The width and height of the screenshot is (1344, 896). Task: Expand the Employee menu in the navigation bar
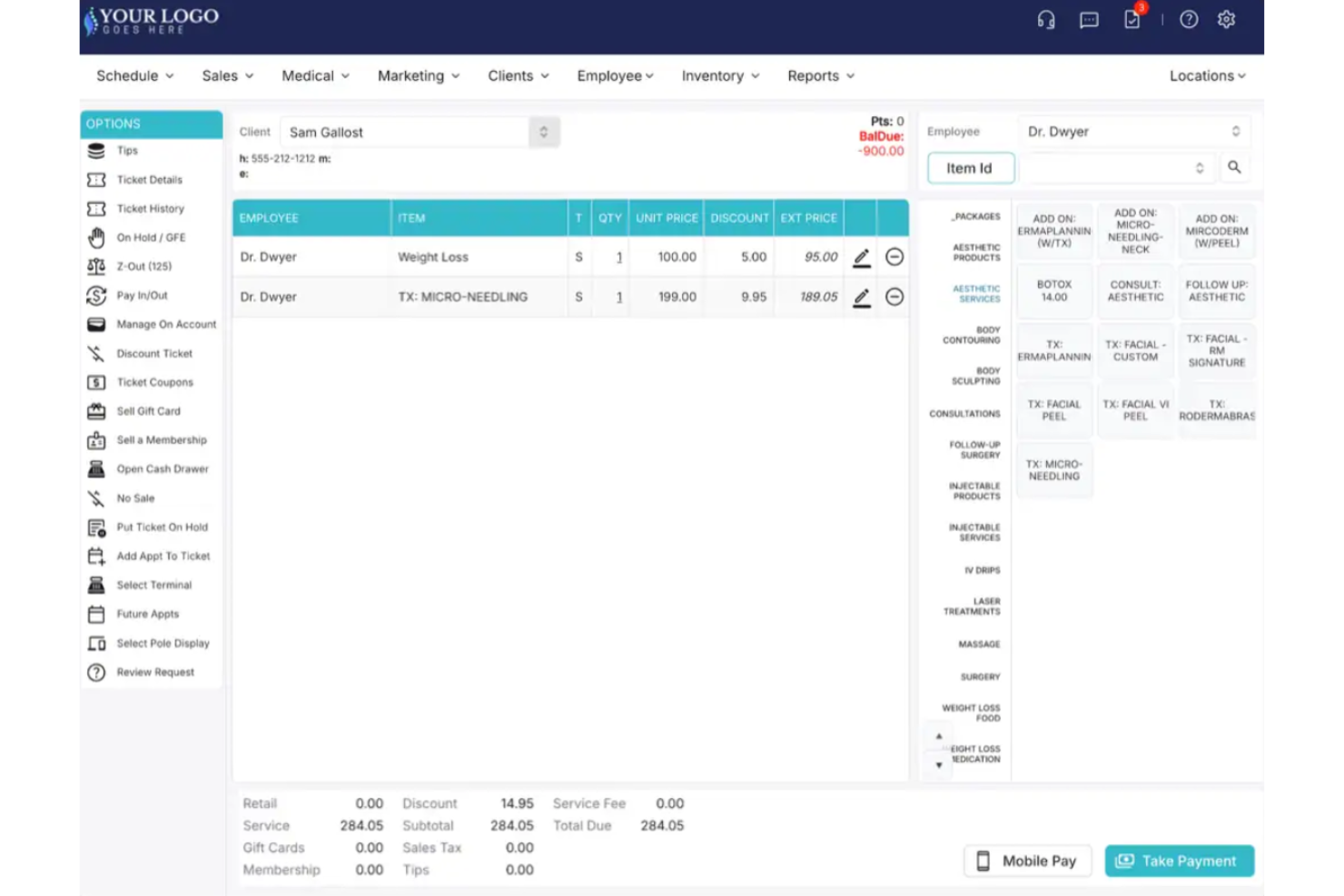click(x=616, y=76)
